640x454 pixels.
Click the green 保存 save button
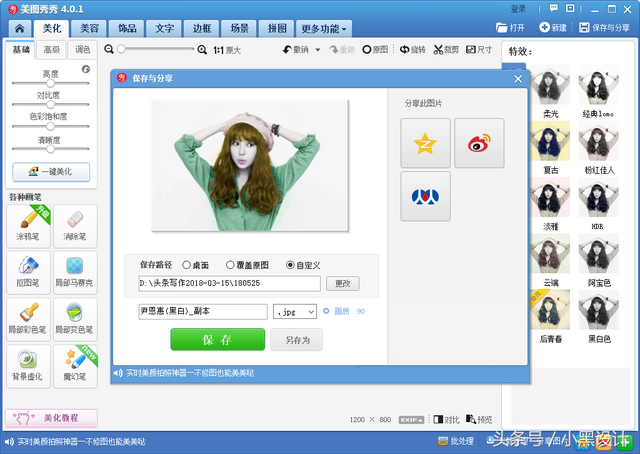click(x=218, y=340)
